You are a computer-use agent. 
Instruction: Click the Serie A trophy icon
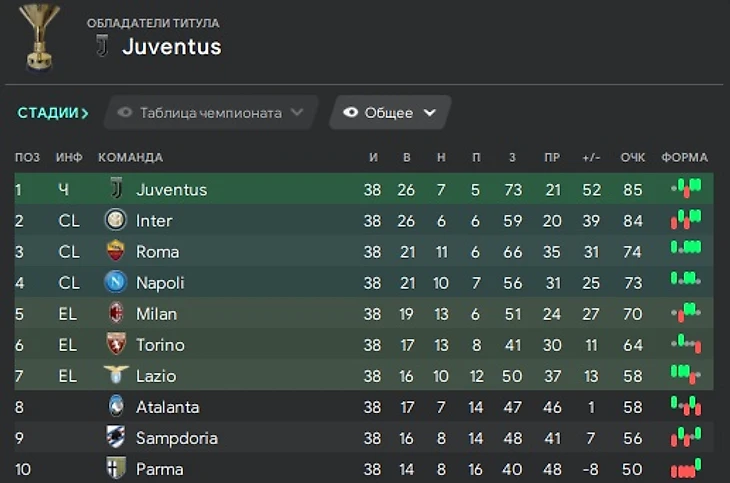(39, 36)
